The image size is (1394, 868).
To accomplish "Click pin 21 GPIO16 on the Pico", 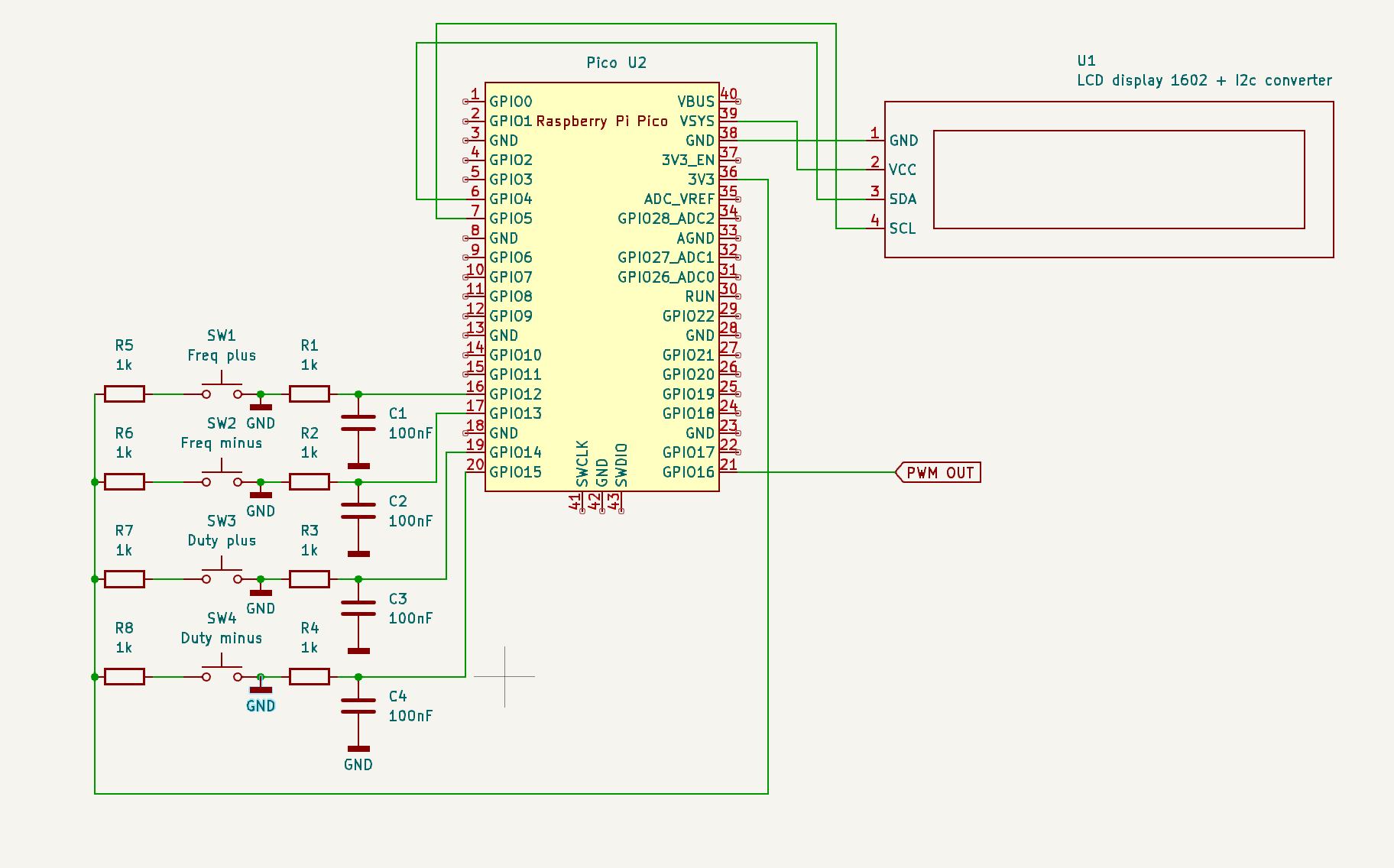I will (x=728, y=471).
